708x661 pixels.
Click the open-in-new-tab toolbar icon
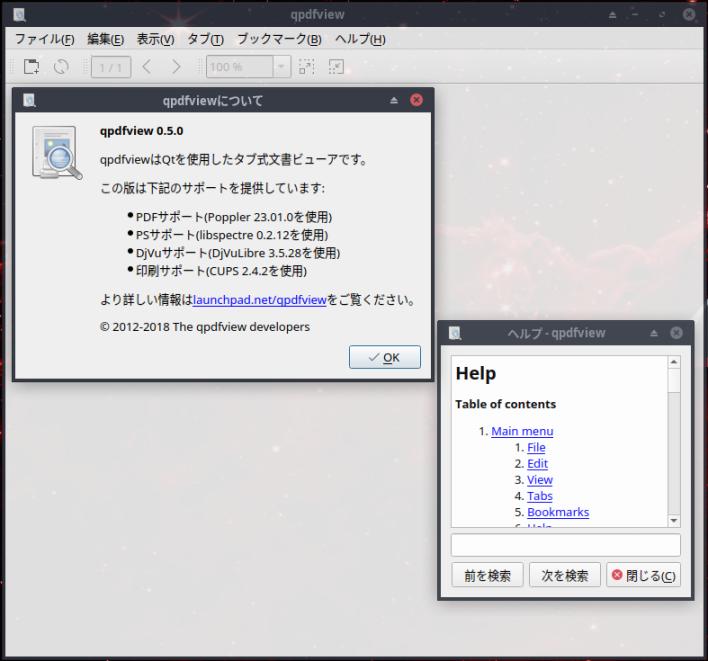(x=31, y=67)
